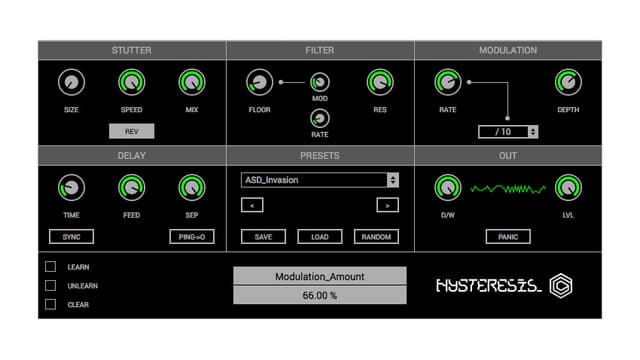The height and width of the screenshot is (360, 640).
Task: Click the RANDOM preset button
Action: [x=376, y=237]
